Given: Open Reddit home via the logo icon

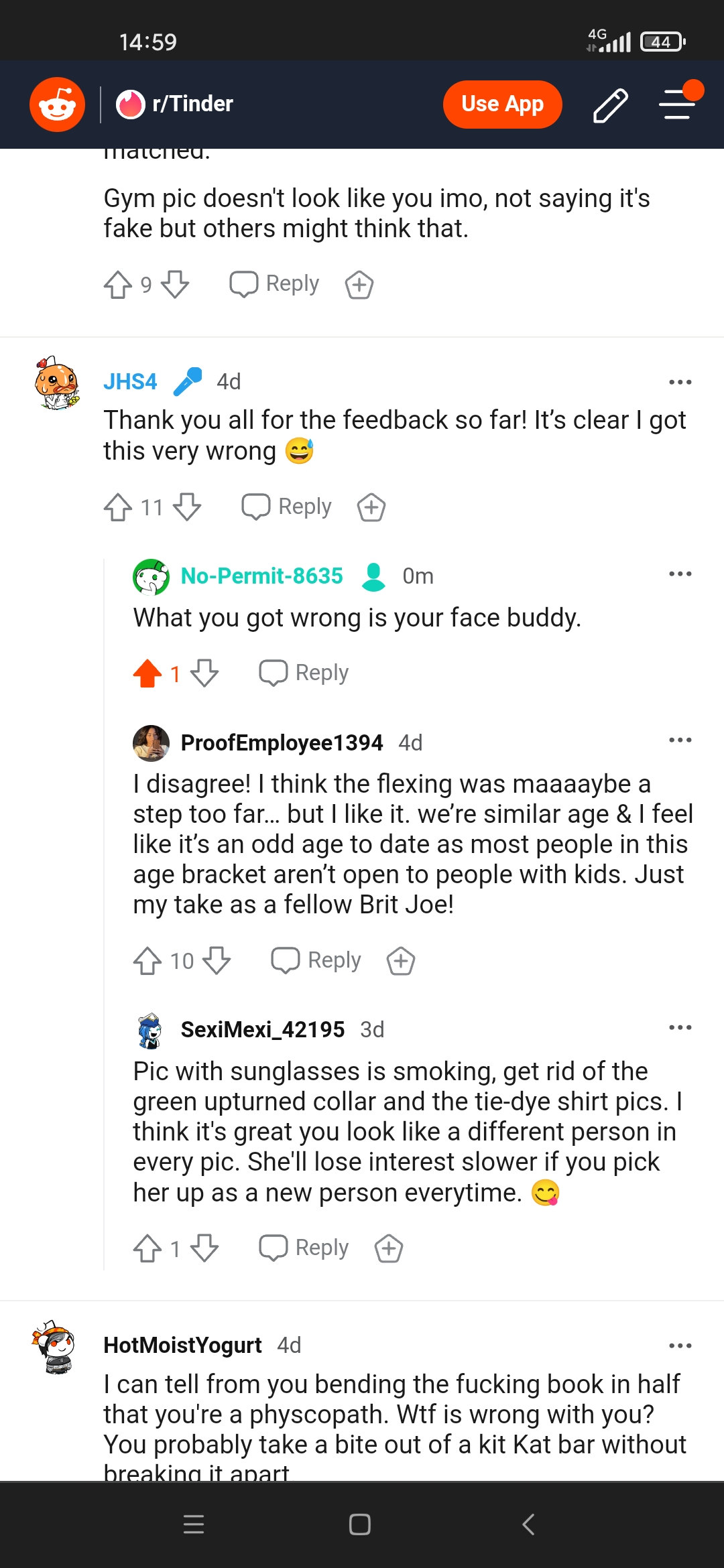Looking at the screenshot, I should point(56,104).
